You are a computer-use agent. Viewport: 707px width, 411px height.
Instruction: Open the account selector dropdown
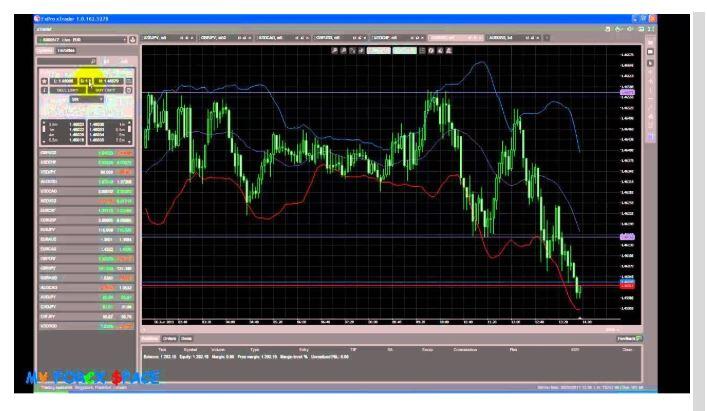82,40
